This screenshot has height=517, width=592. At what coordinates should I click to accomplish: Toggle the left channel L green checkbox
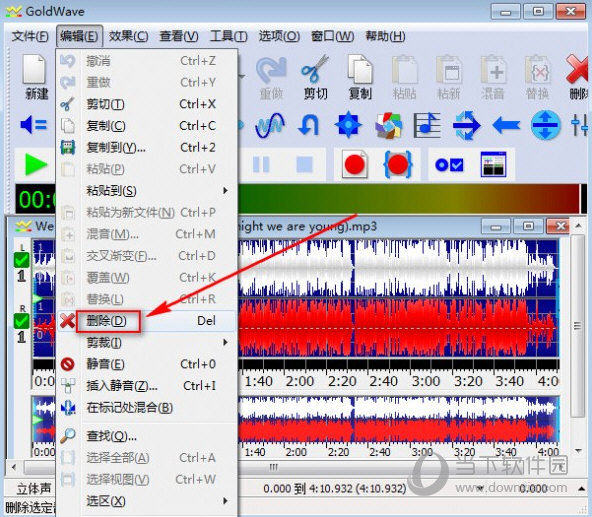[22, 260]
